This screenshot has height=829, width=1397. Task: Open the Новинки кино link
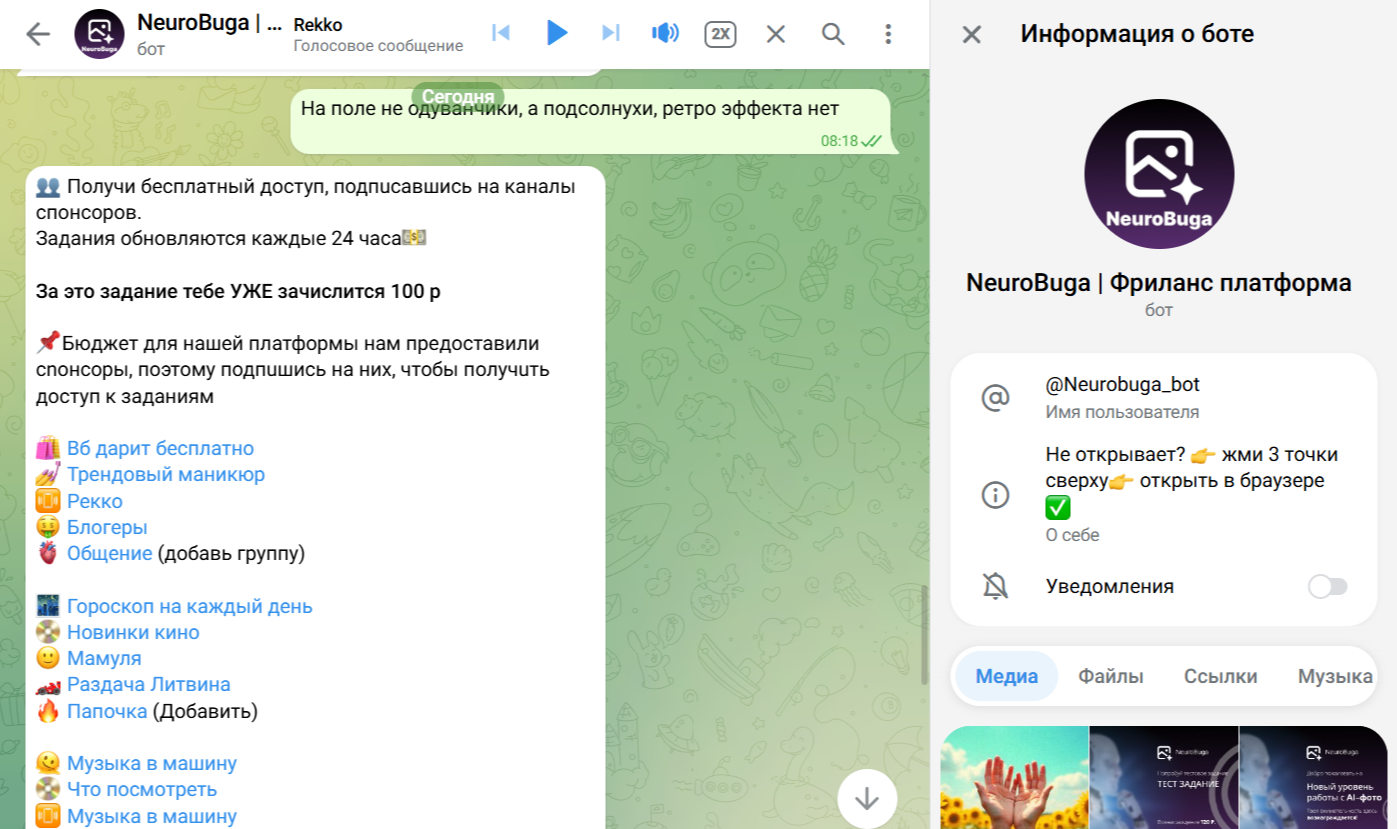point(133,632)
